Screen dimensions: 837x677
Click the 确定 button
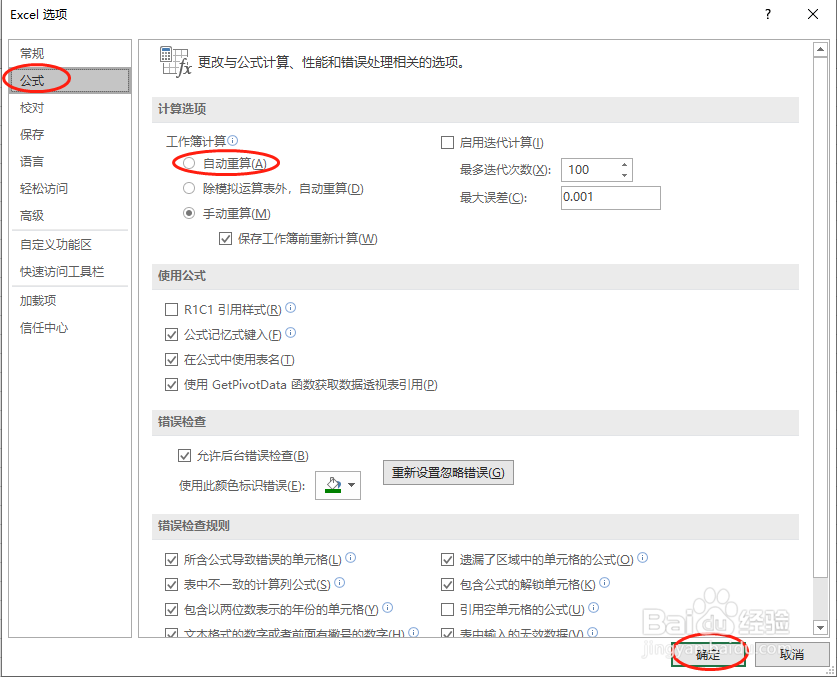point(708,654)
